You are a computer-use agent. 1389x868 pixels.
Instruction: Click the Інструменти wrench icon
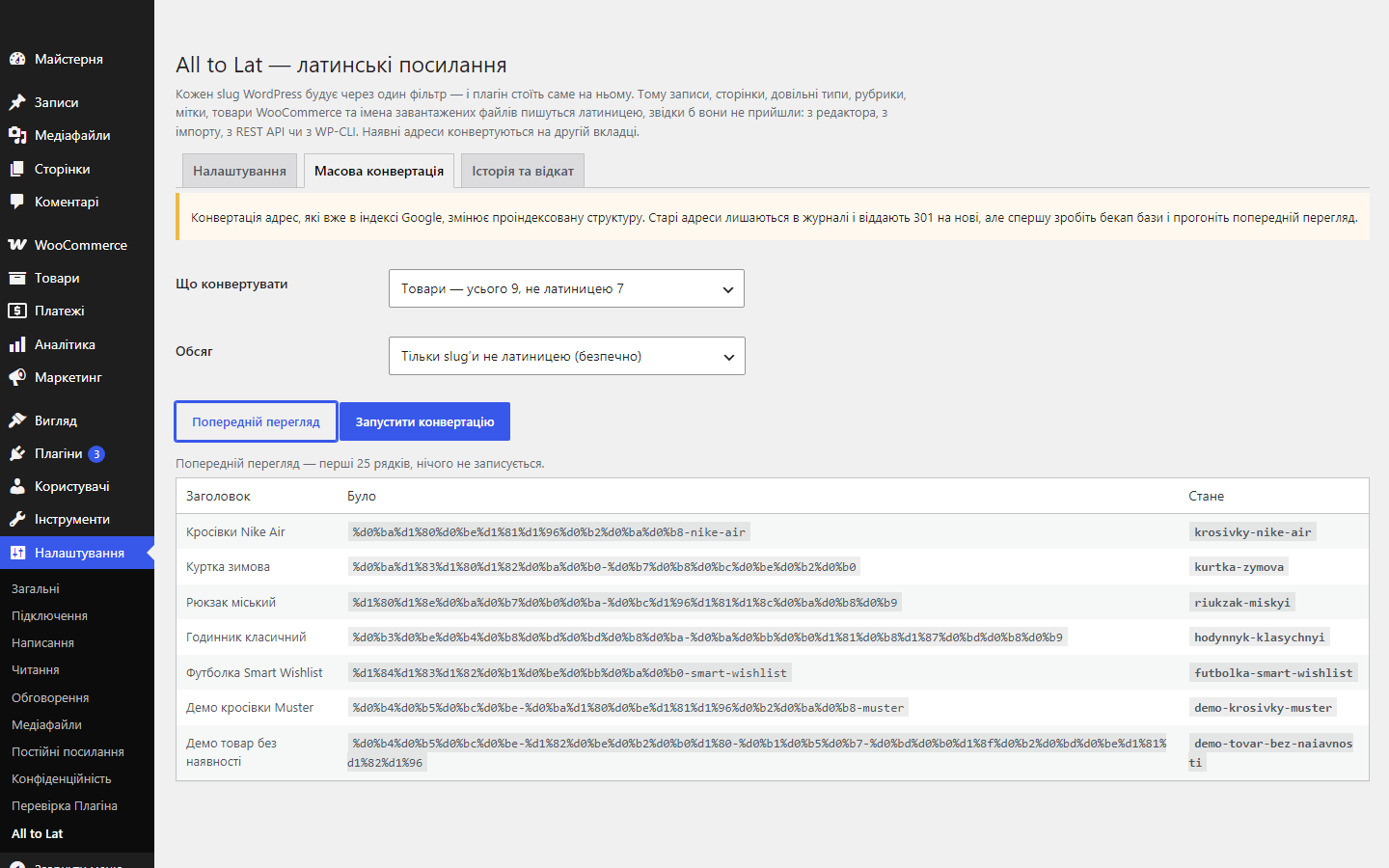[17, 519]
